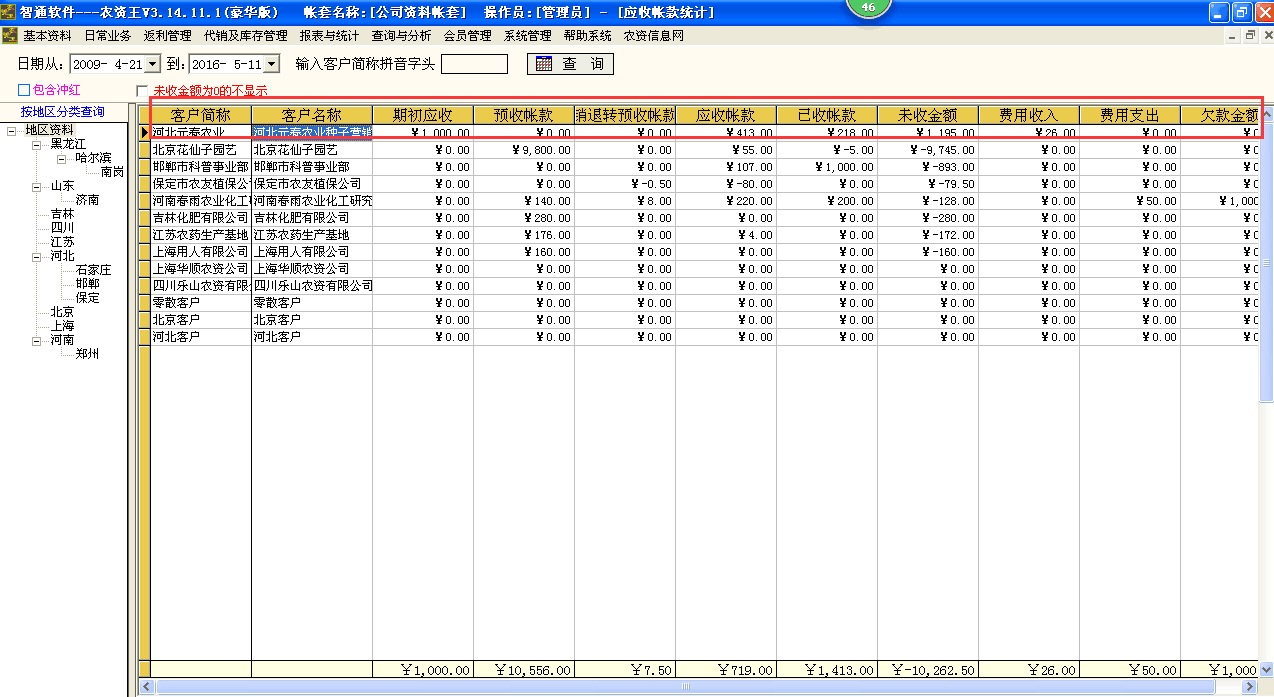
Task: Select the 江苏农药生产基地 short name cell
Action: click(201, 235)
